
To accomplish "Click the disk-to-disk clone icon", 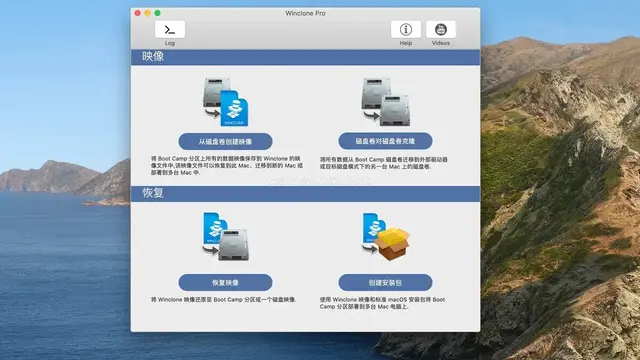I will (385, 102).
